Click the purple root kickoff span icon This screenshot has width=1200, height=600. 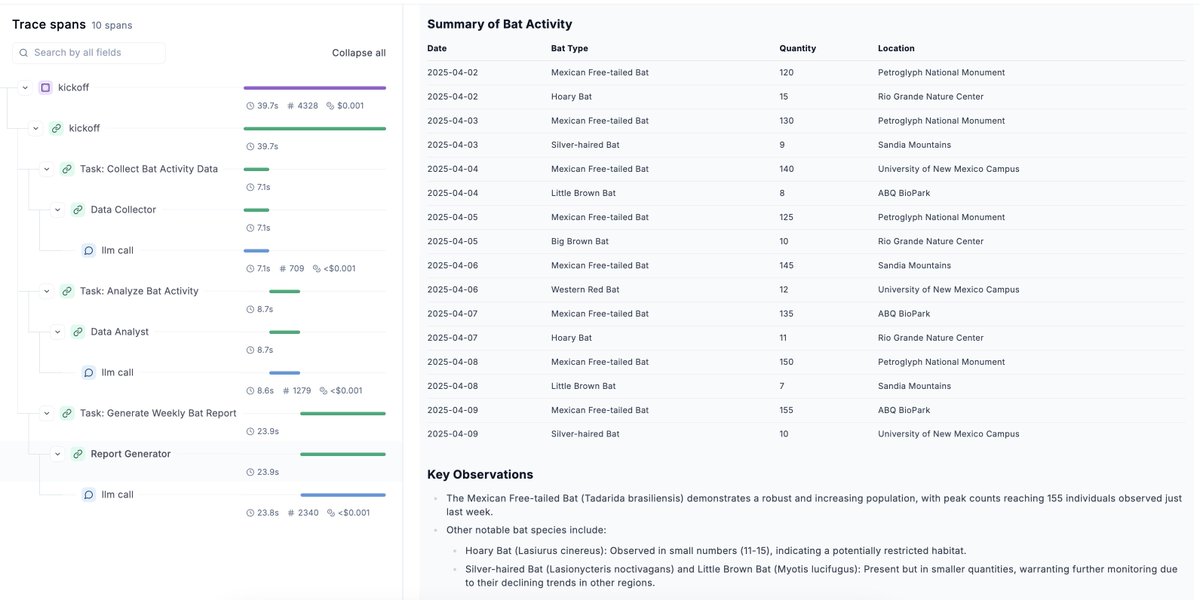click(x=45, y=88)
